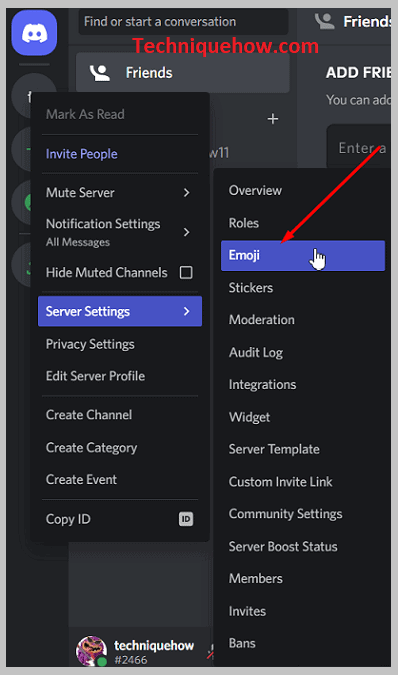The height and width of the screenshot is (675, 398).
Task: Click Friends header icon at top right
Action: 324,21
